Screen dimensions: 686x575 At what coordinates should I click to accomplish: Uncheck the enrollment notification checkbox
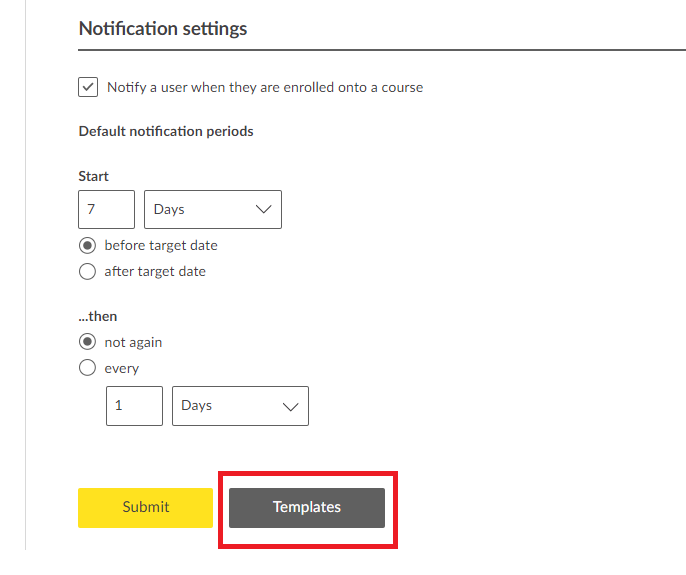click(88, 87)
